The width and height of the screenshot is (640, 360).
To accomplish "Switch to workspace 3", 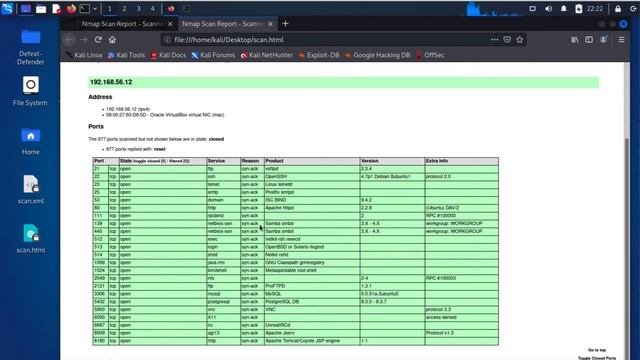I will [x=138, y=9].
